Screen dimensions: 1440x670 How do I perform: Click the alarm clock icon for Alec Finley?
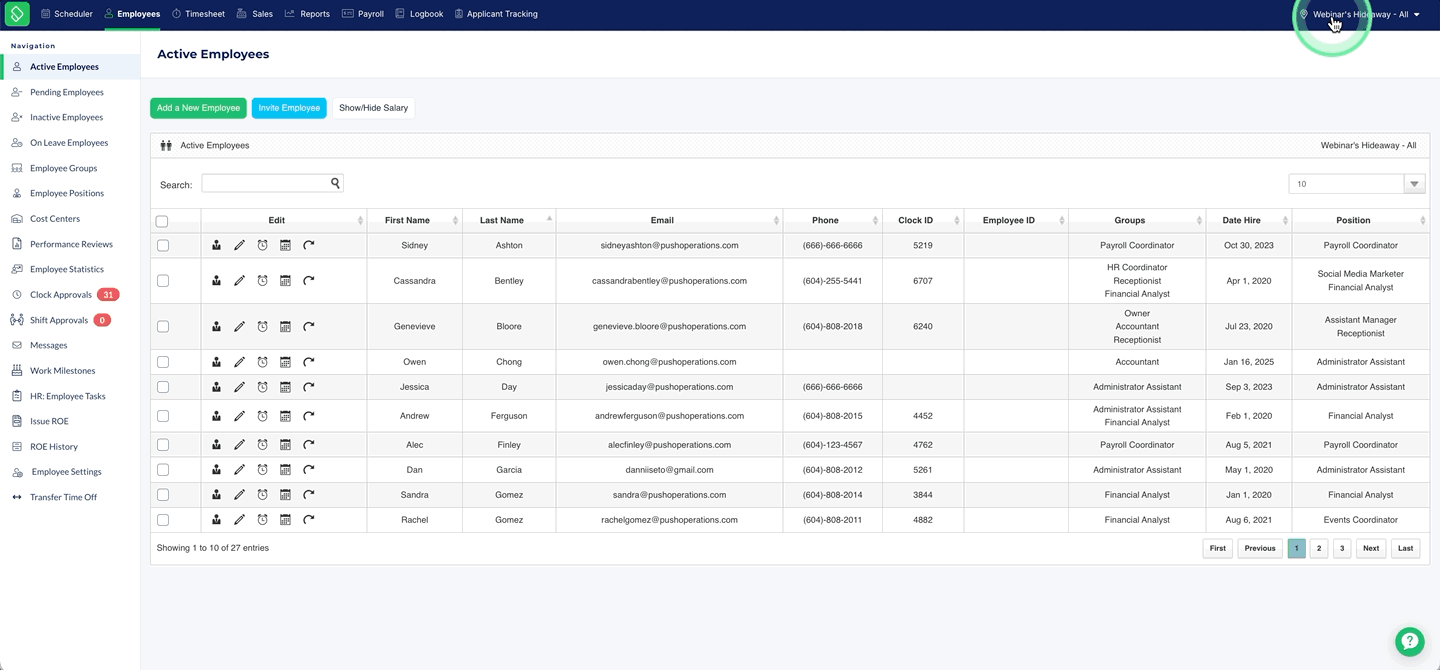pyautogui.click(x=262, y=445)
